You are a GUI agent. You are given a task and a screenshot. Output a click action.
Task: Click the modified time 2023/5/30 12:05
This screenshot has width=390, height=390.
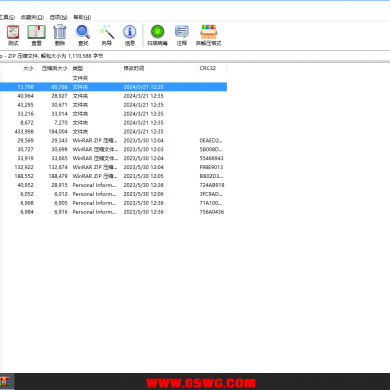[x=144, y=176]
